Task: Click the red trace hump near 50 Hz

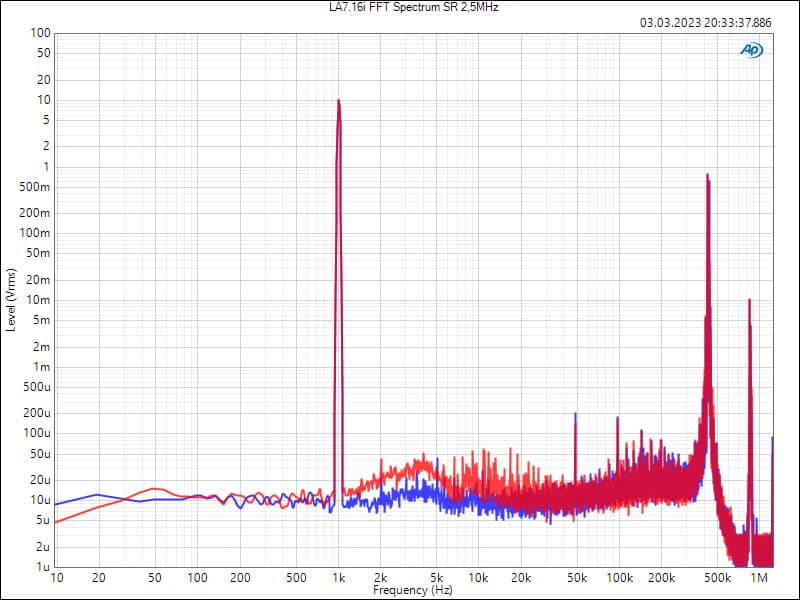Action: point(154,489)
